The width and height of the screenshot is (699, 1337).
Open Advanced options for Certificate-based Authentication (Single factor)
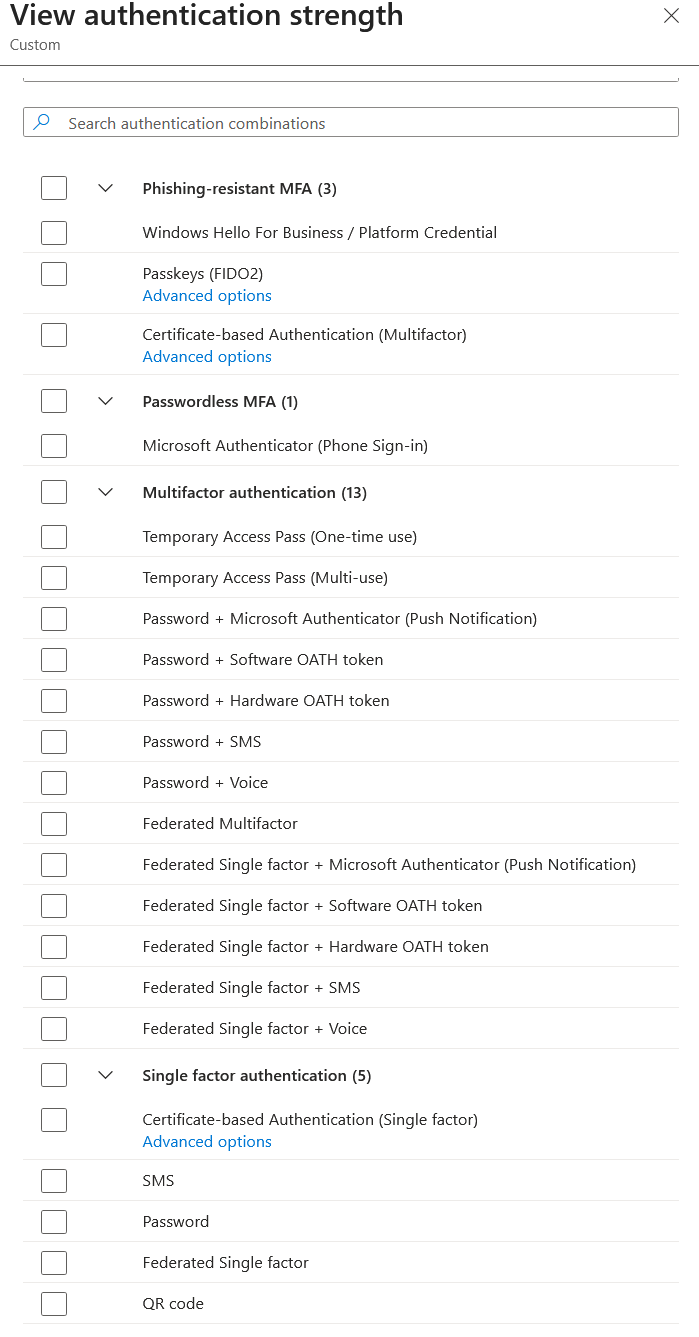coord(207,1142)
